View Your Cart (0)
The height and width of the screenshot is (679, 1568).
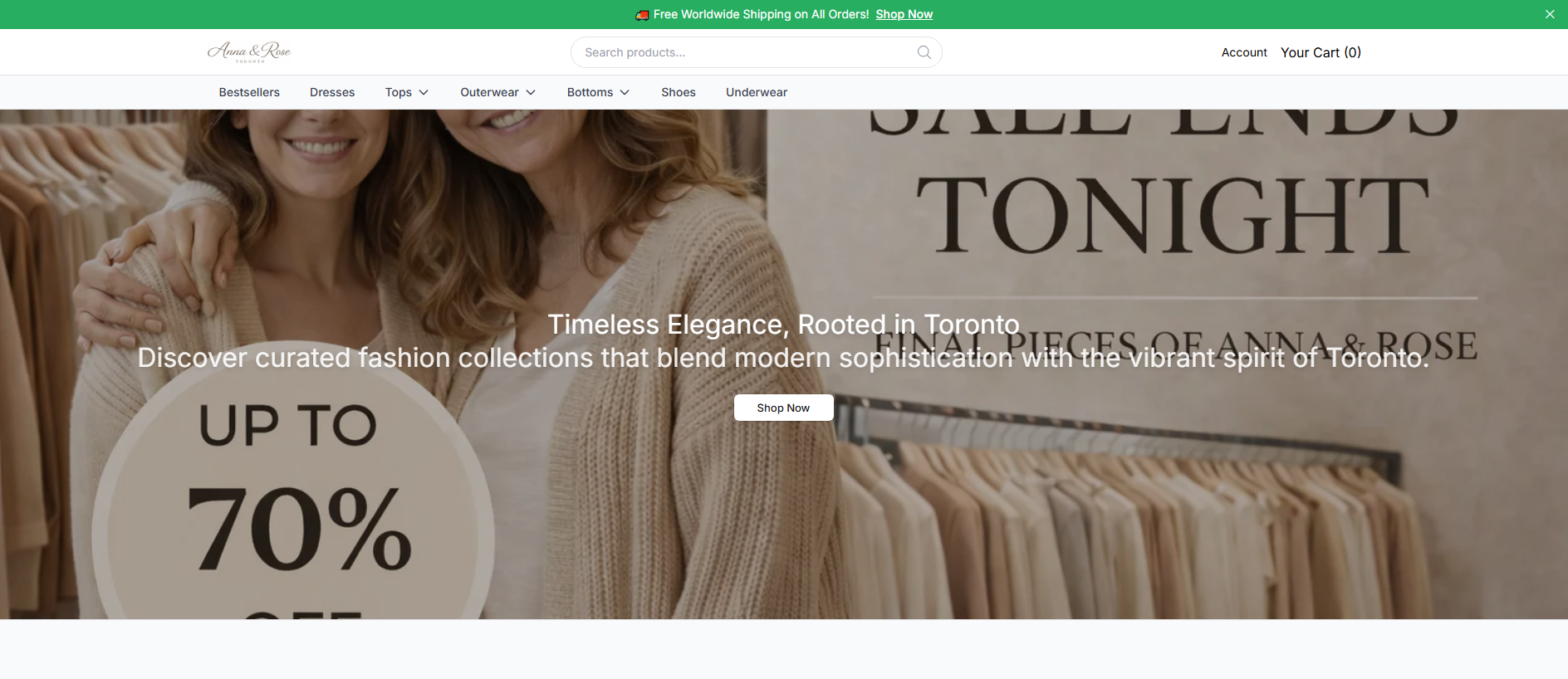pos(1321,52)
